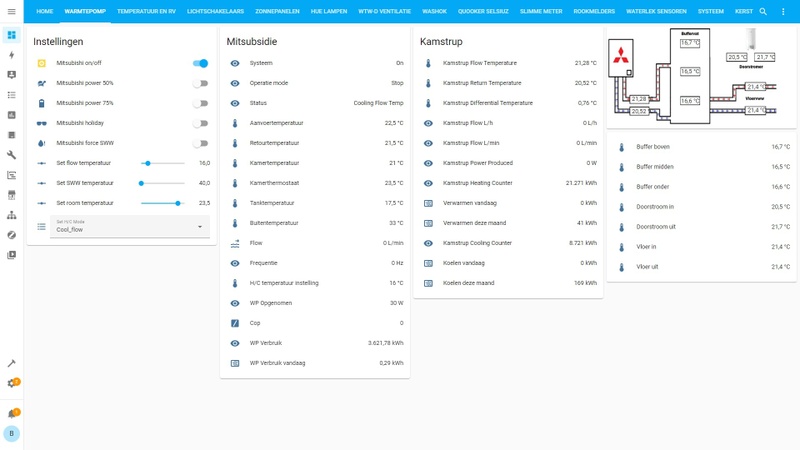Screen dimensions: 800x450
Task: Enable the Mitsubishi power 50% switch
Action: click(201, 83)
